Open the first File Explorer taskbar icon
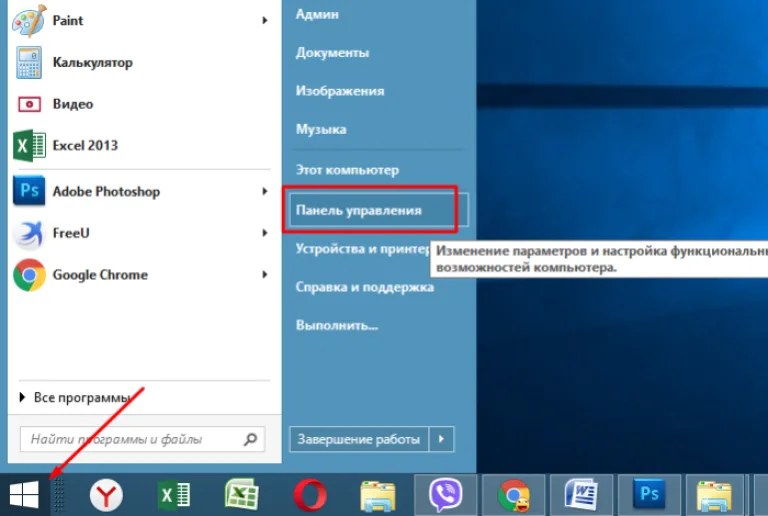 (378, 496)
